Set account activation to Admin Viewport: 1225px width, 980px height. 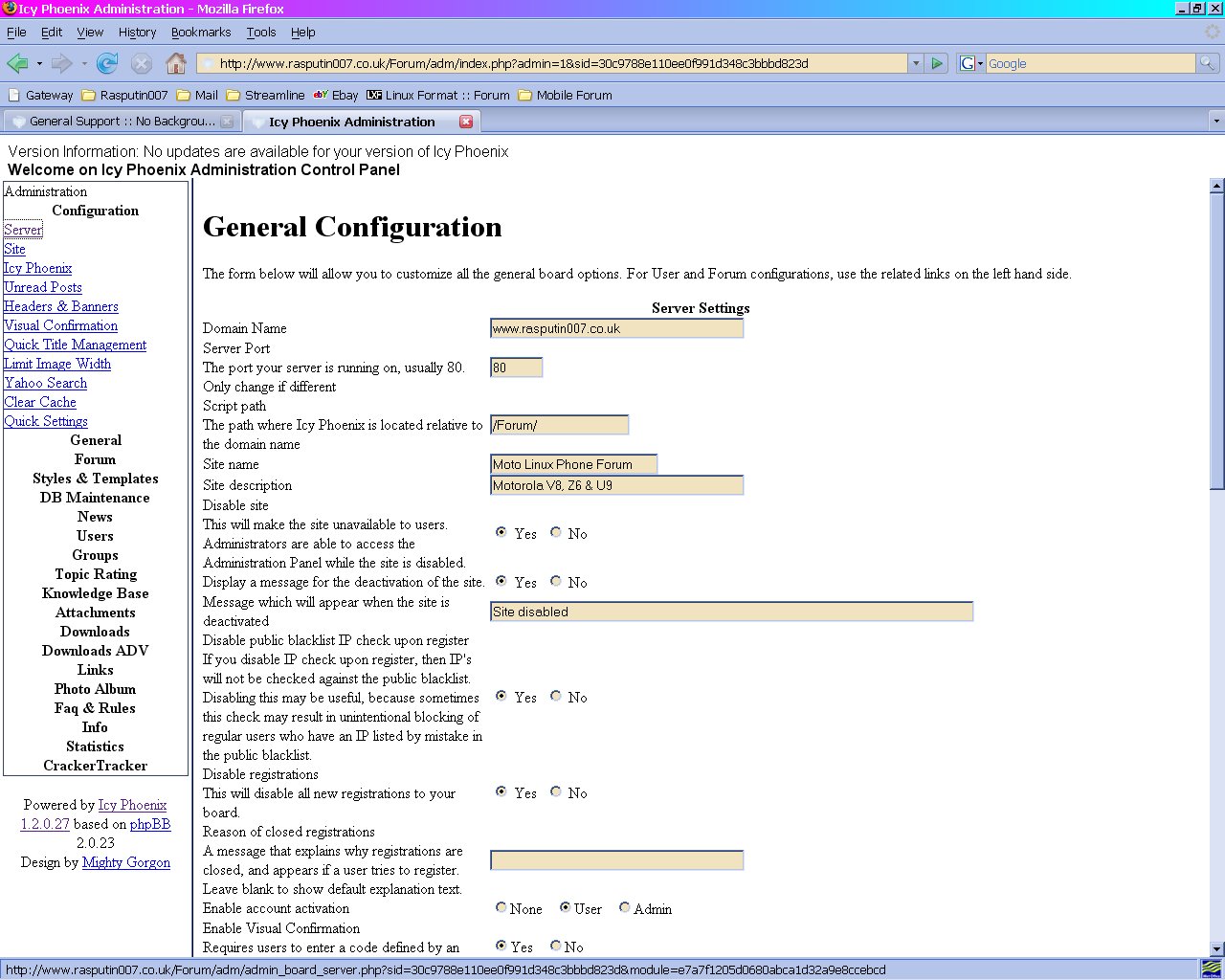coord(625,907)
